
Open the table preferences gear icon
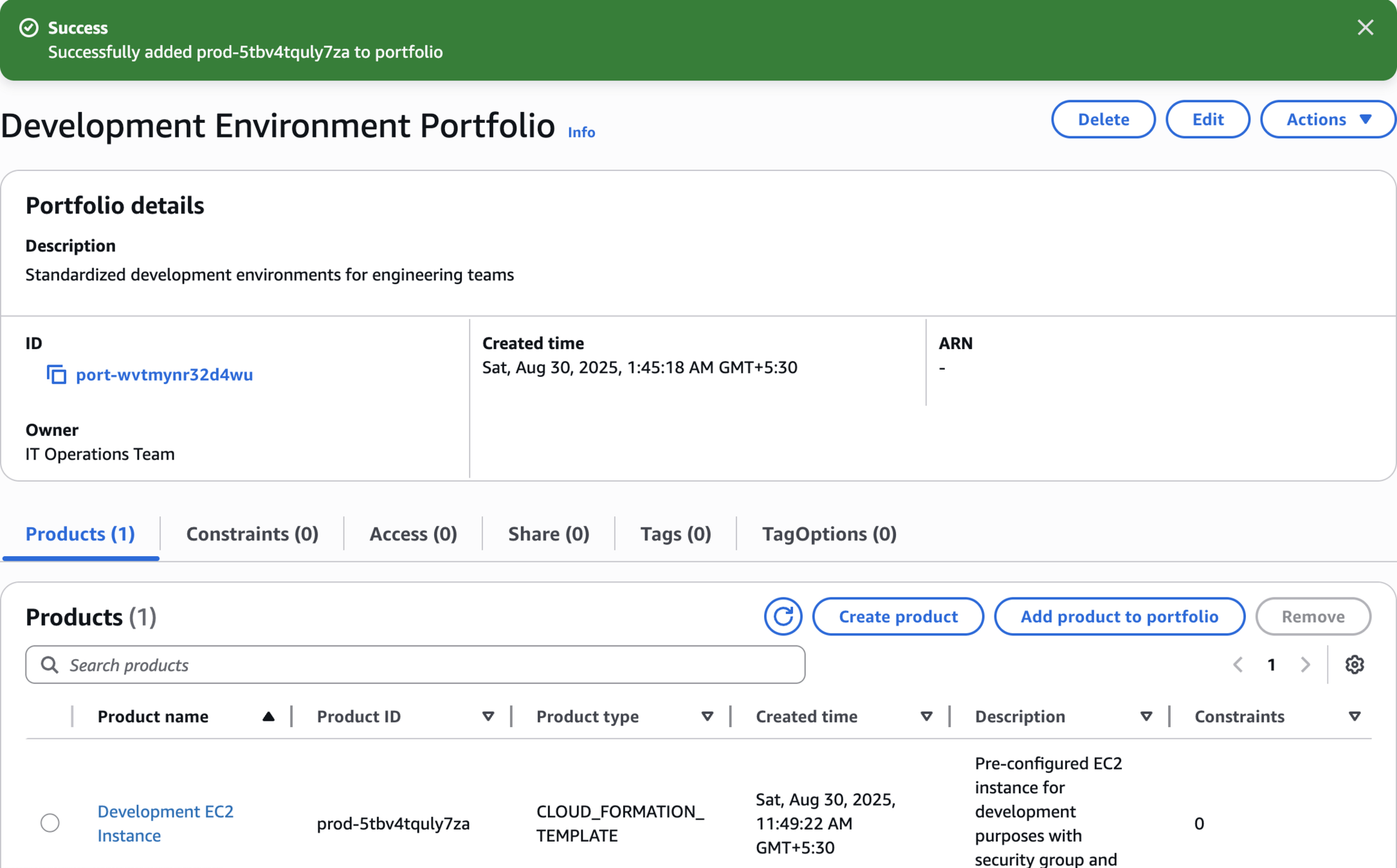coord(1354,664)
